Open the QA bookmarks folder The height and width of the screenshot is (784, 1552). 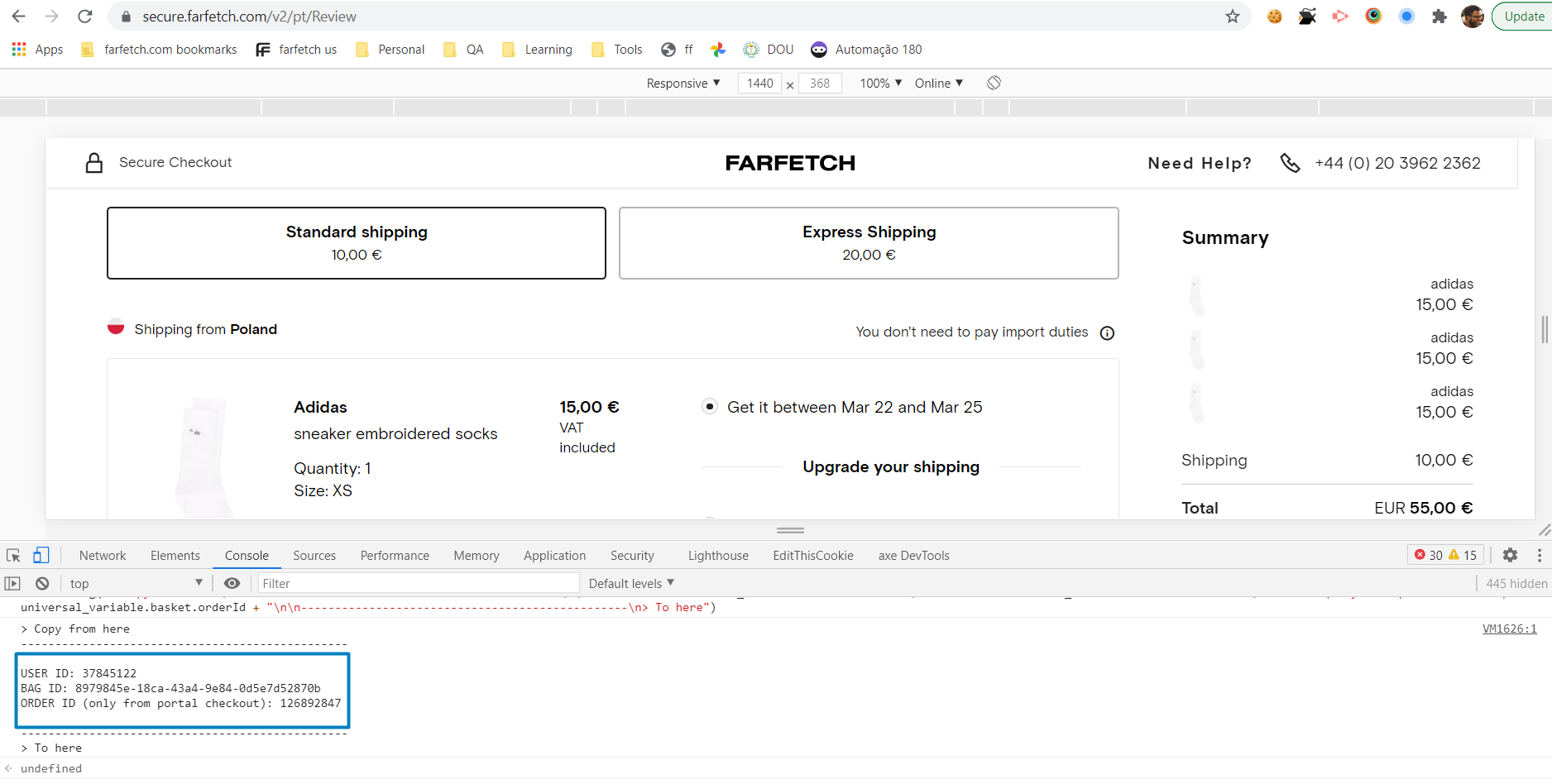coord(463,50)
